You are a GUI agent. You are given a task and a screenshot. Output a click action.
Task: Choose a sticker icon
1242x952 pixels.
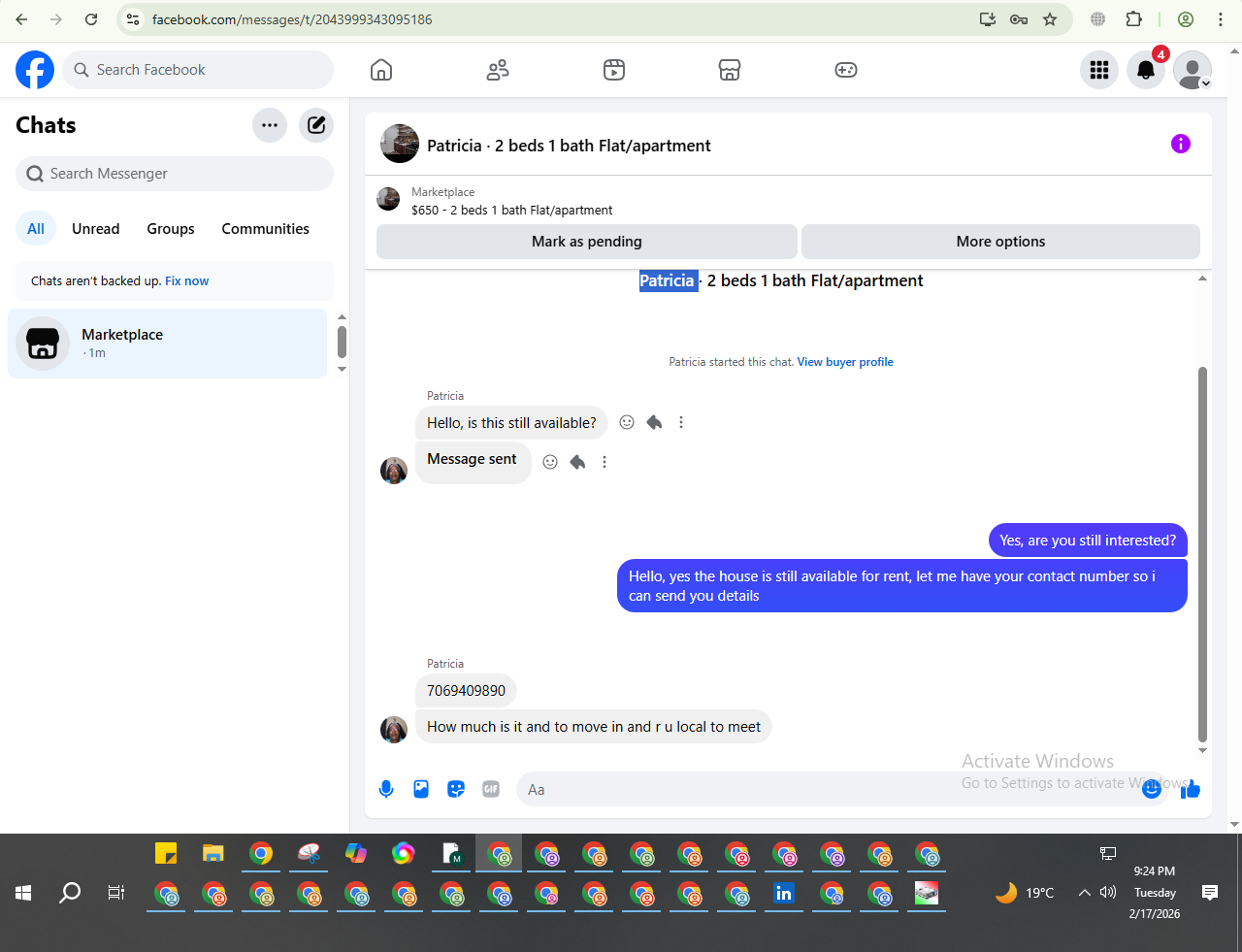coord(456,789)
